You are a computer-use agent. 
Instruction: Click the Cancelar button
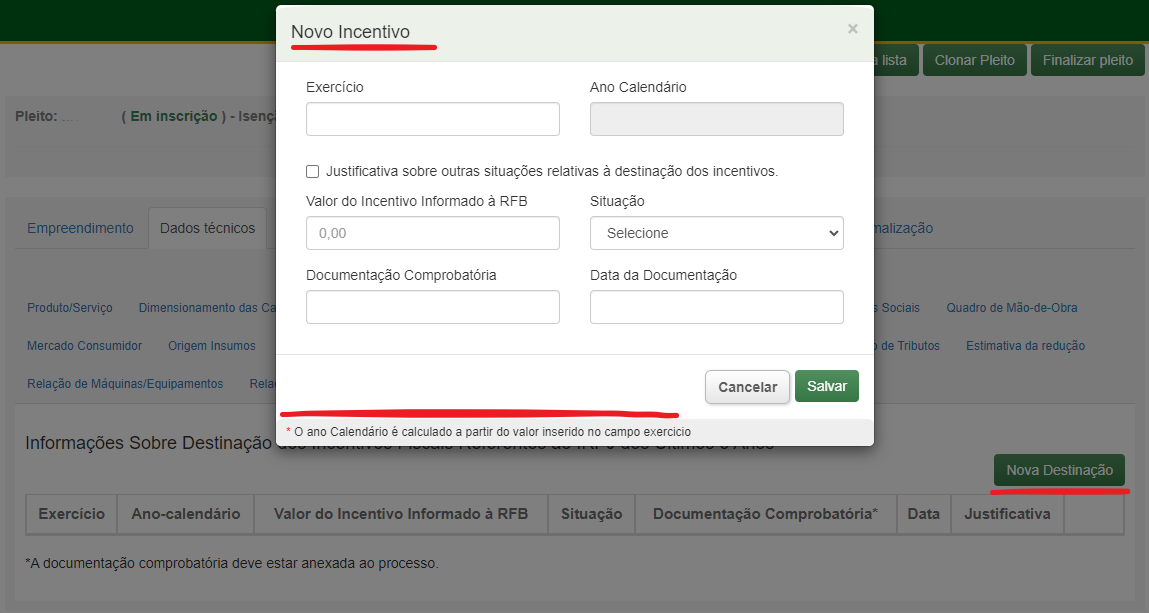pyautogui.click(x=747, y=387)
